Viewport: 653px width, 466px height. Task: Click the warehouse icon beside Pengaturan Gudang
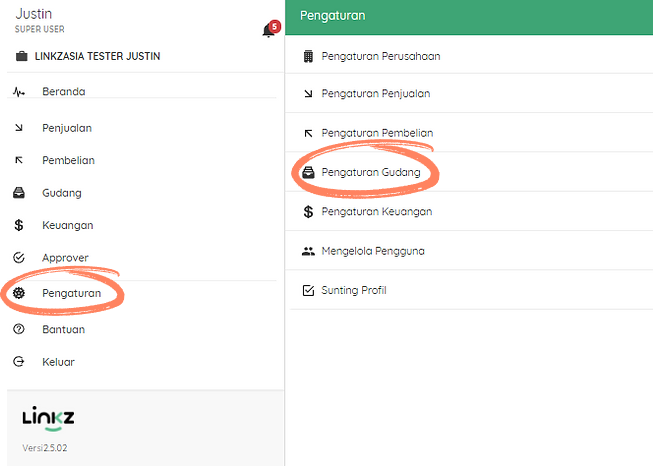[308, 172]
